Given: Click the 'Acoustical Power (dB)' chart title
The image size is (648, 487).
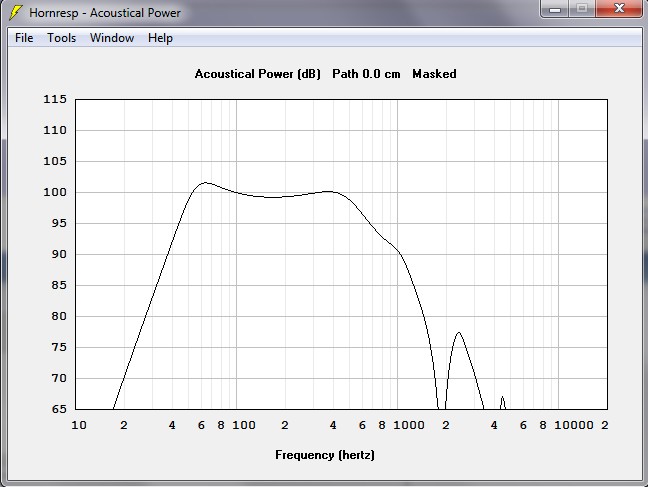Looking at the screenshot, I should coord(257,74).
